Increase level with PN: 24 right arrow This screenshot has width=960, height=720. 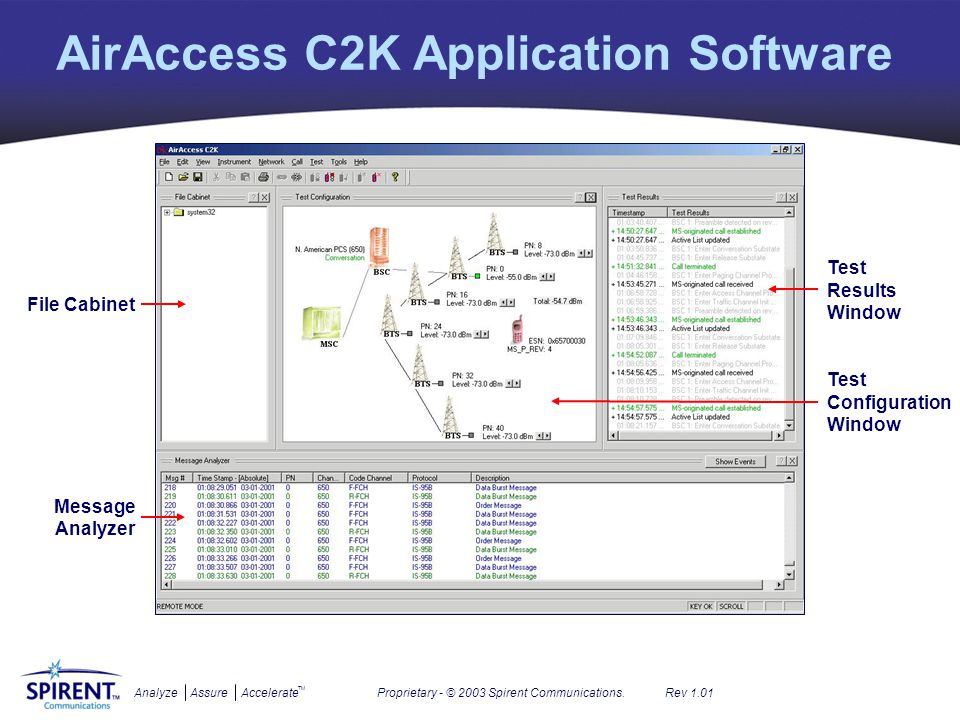[485, 334]
